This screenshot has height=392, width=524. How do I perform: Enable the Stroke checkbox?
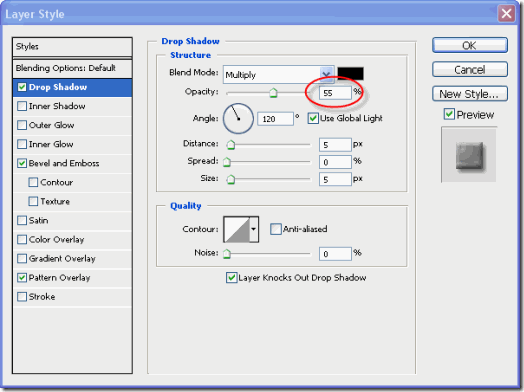pos(22,297)
